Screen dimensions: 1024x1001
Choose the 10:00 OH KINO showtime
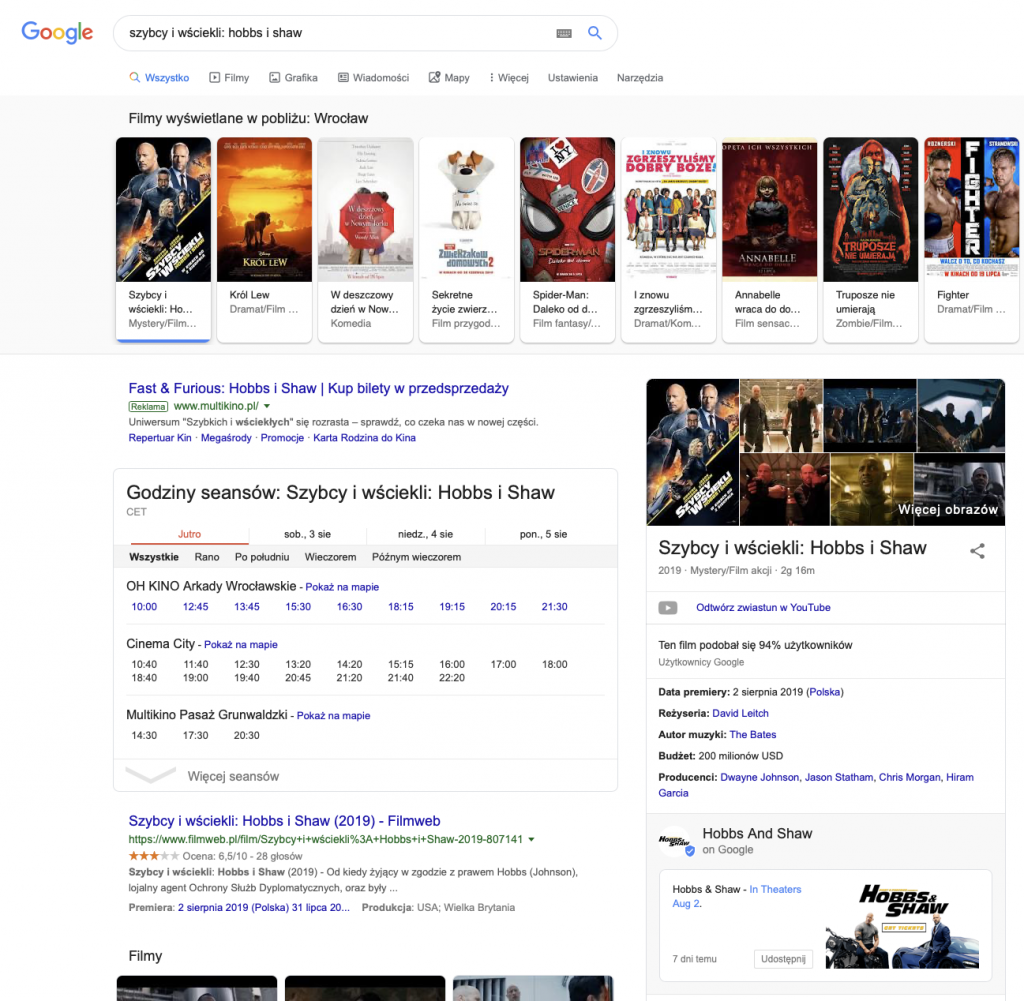coord(144,607)
